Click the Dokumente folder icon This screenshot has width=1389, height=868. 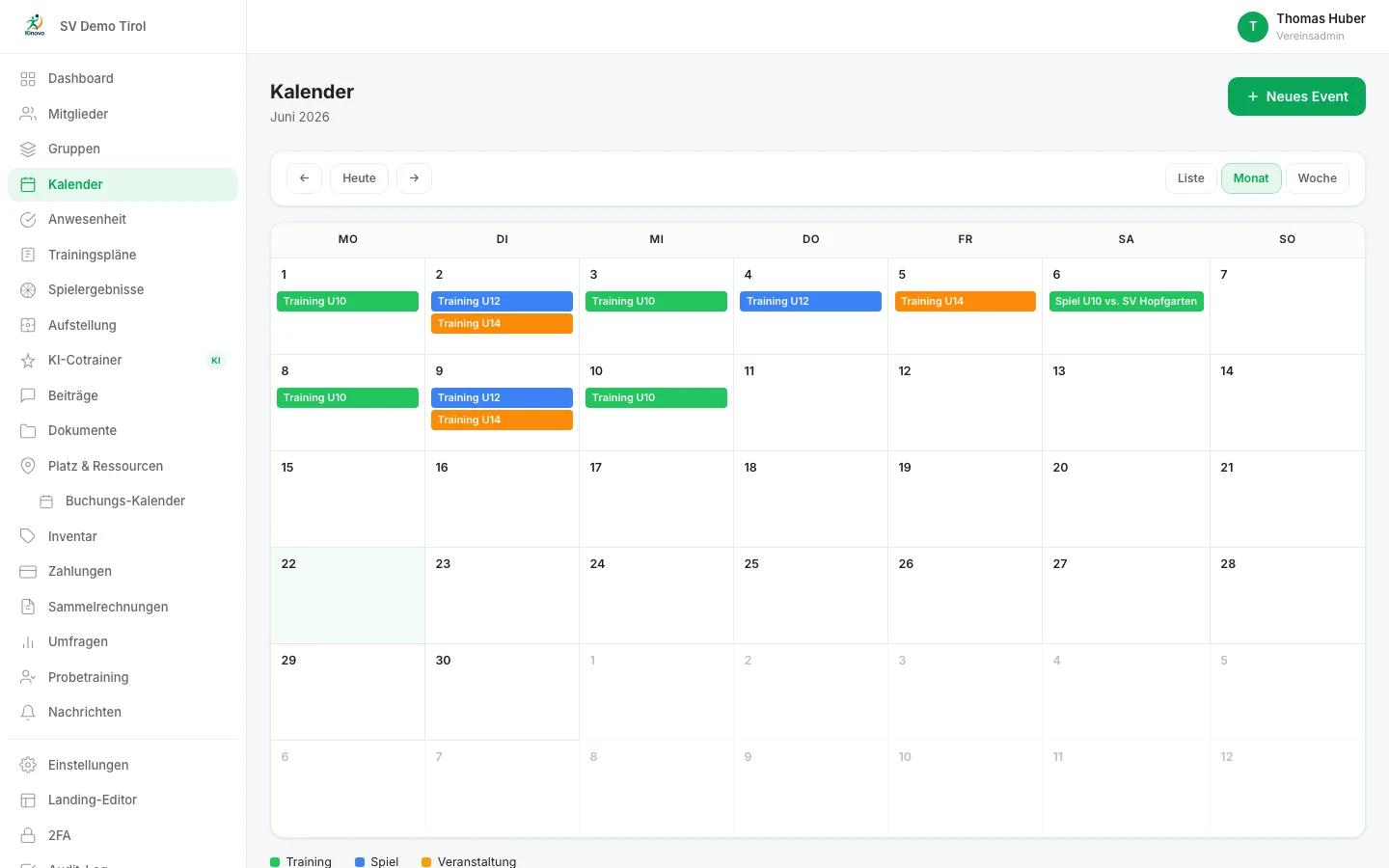tap(28, 431)
